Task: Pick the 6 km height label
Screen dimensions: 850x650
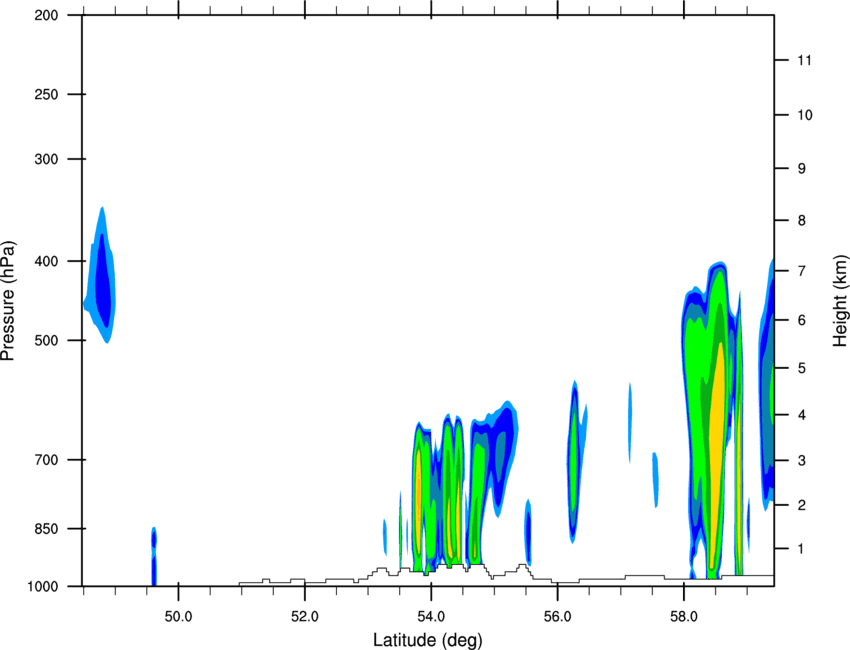Action: tap(801, 320)
